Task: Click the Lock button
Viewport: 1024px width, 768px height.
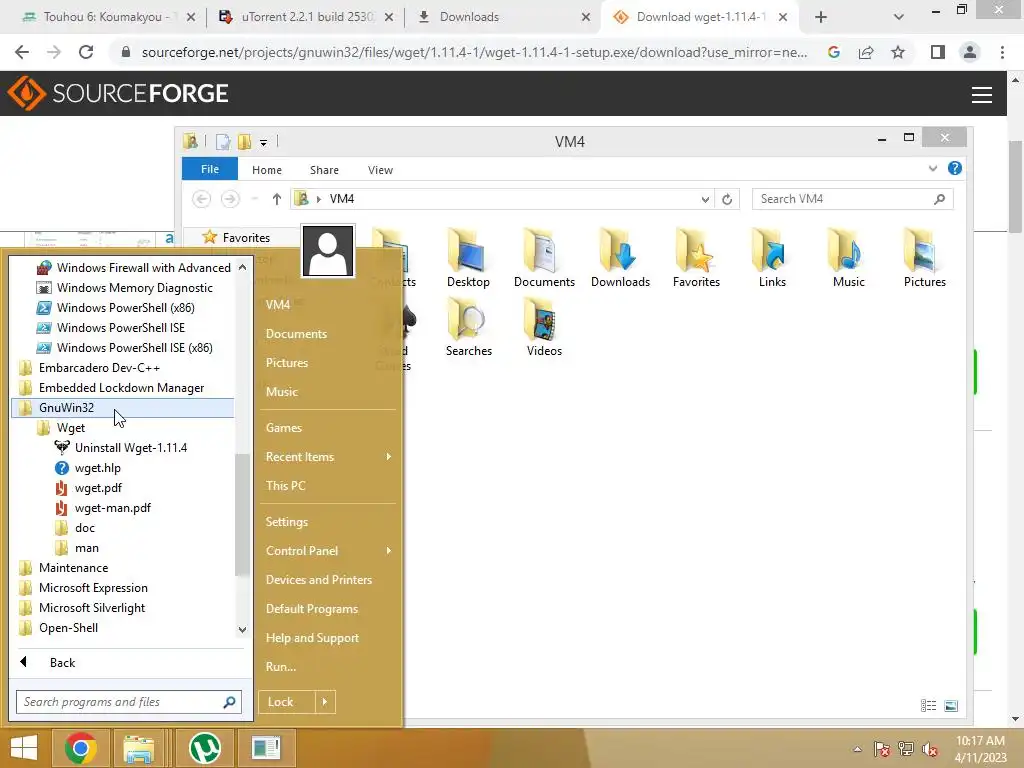Action: 287,702
